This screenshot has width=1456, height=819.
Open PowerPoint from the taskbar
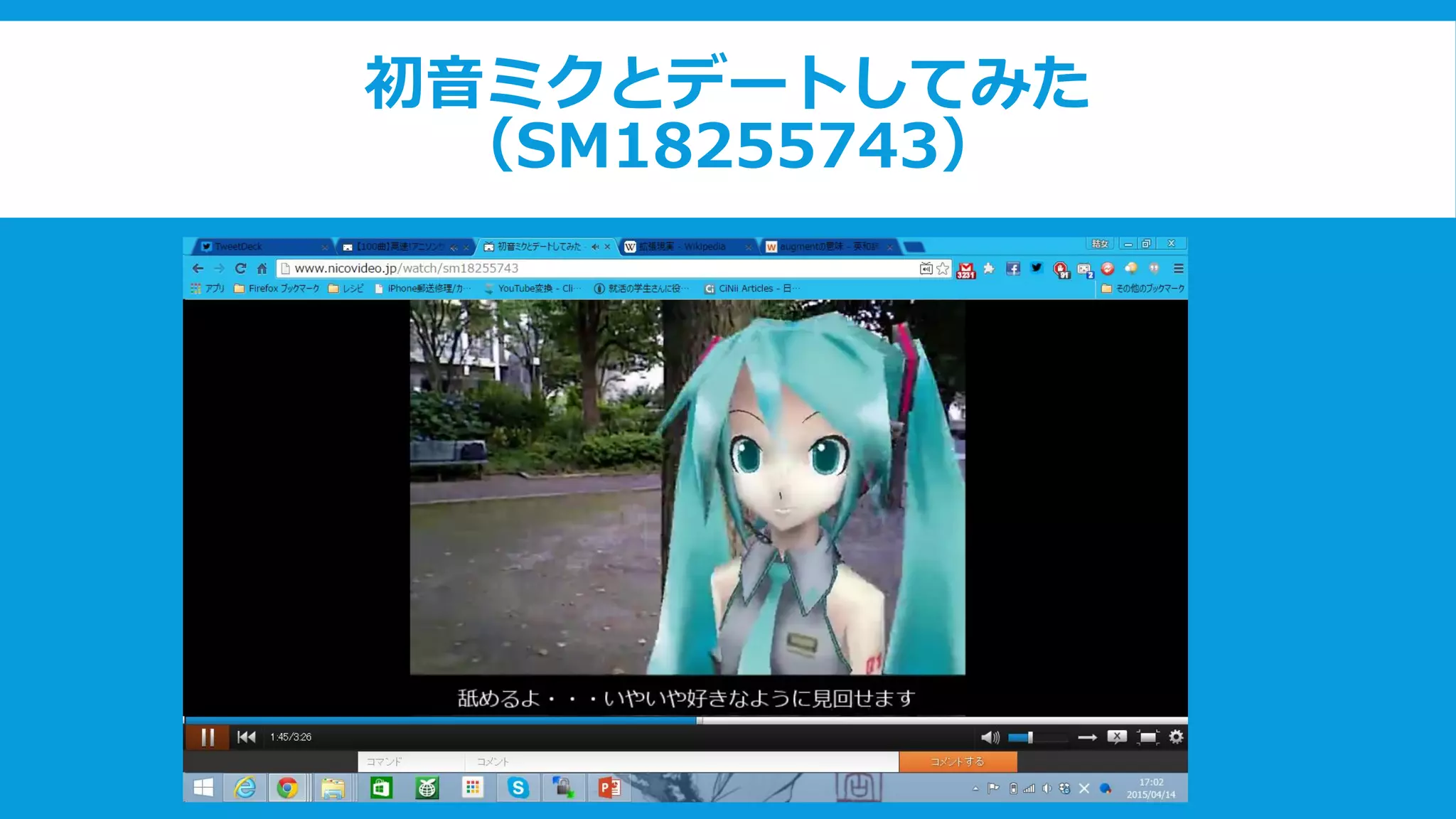point(609,788)
